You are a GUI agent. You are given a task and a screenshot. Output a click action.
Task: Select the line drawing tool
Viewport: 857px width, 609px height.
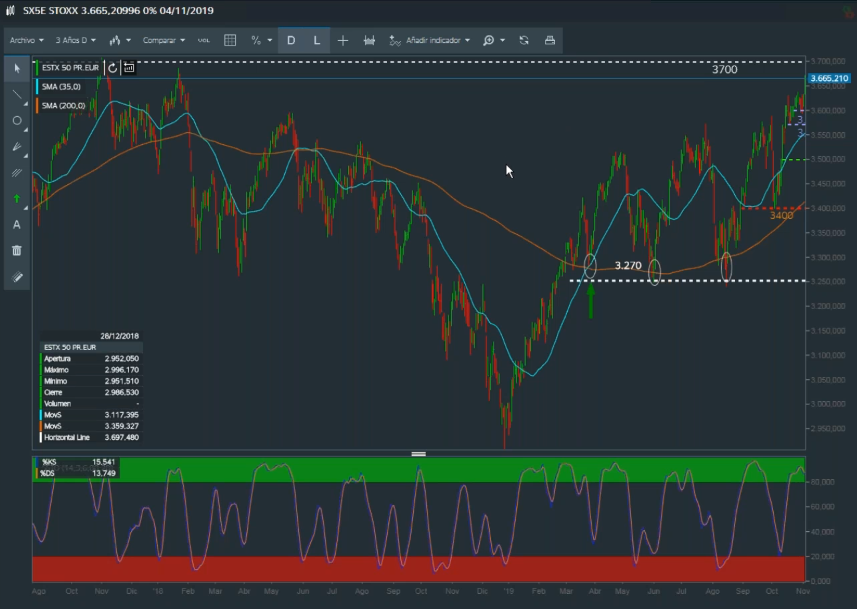pos(17,95)
